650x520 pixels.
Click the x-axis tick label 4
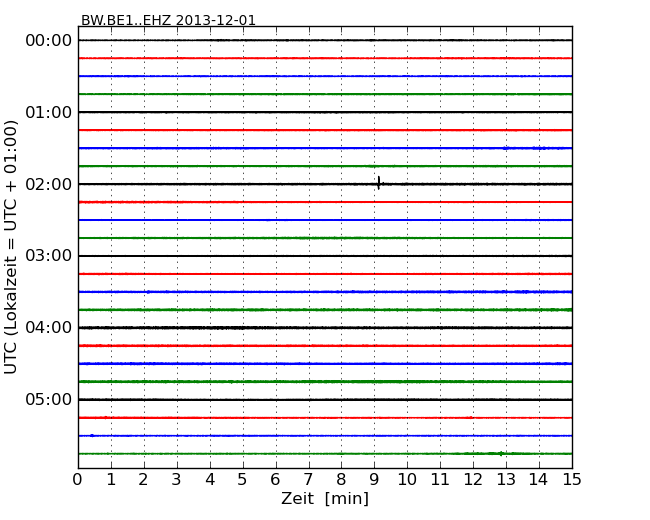[x=210, y=480]
